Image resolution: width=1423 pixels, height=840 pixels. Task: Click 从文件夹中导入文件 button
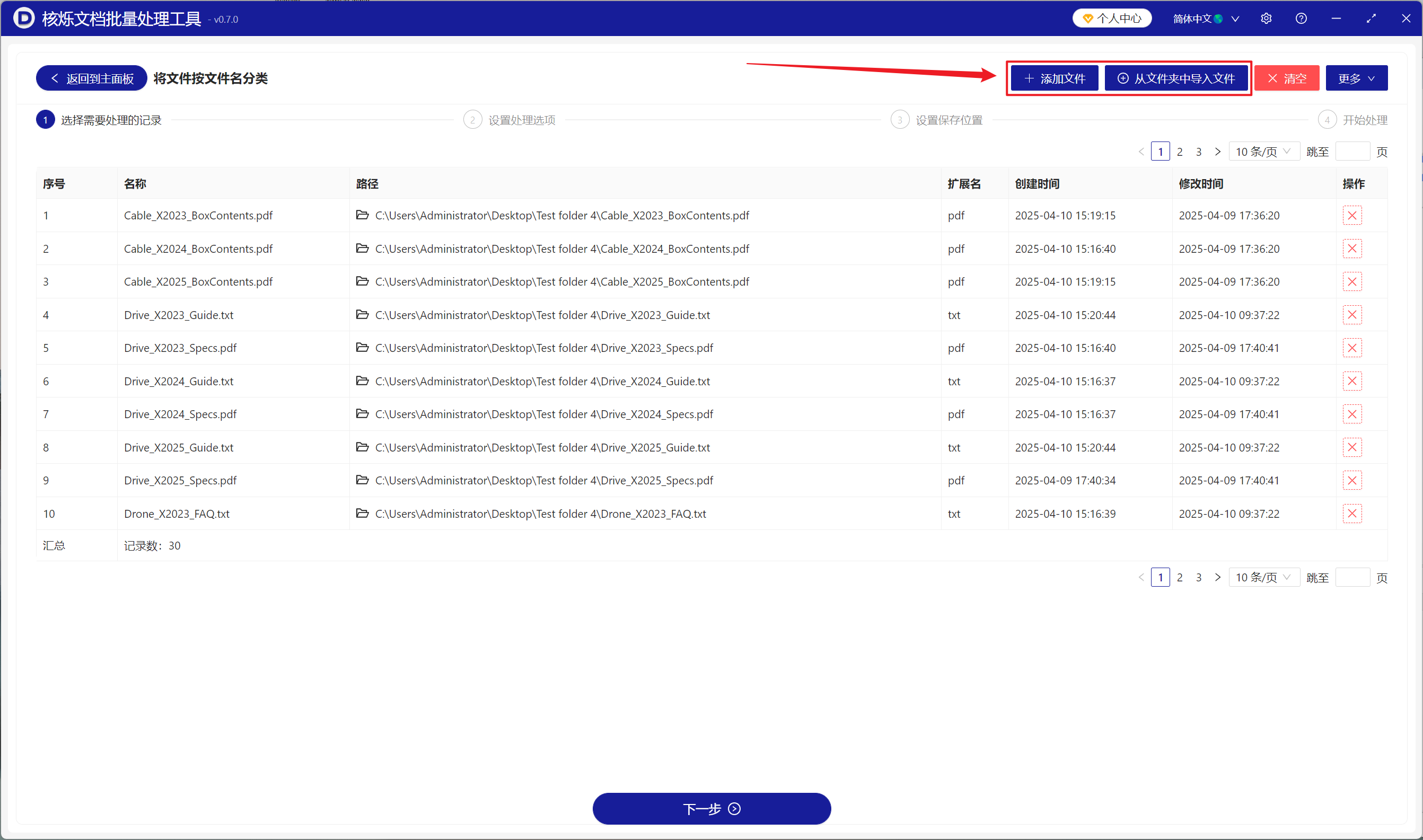click(x=1176, y=78)
